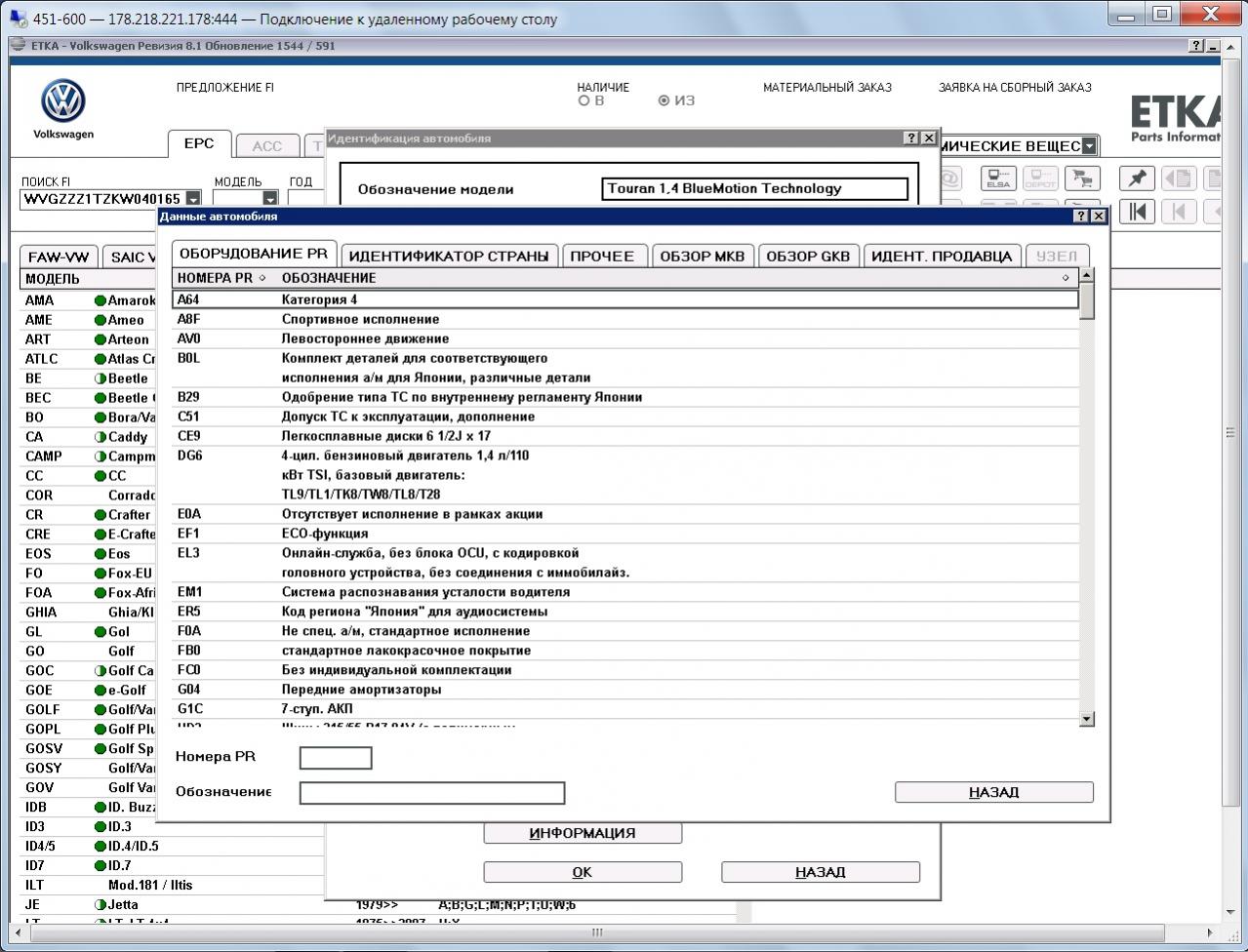Click the ПОИСК FI VIN field
Viewport: 1248px width, 952px height.
[102, 199]
